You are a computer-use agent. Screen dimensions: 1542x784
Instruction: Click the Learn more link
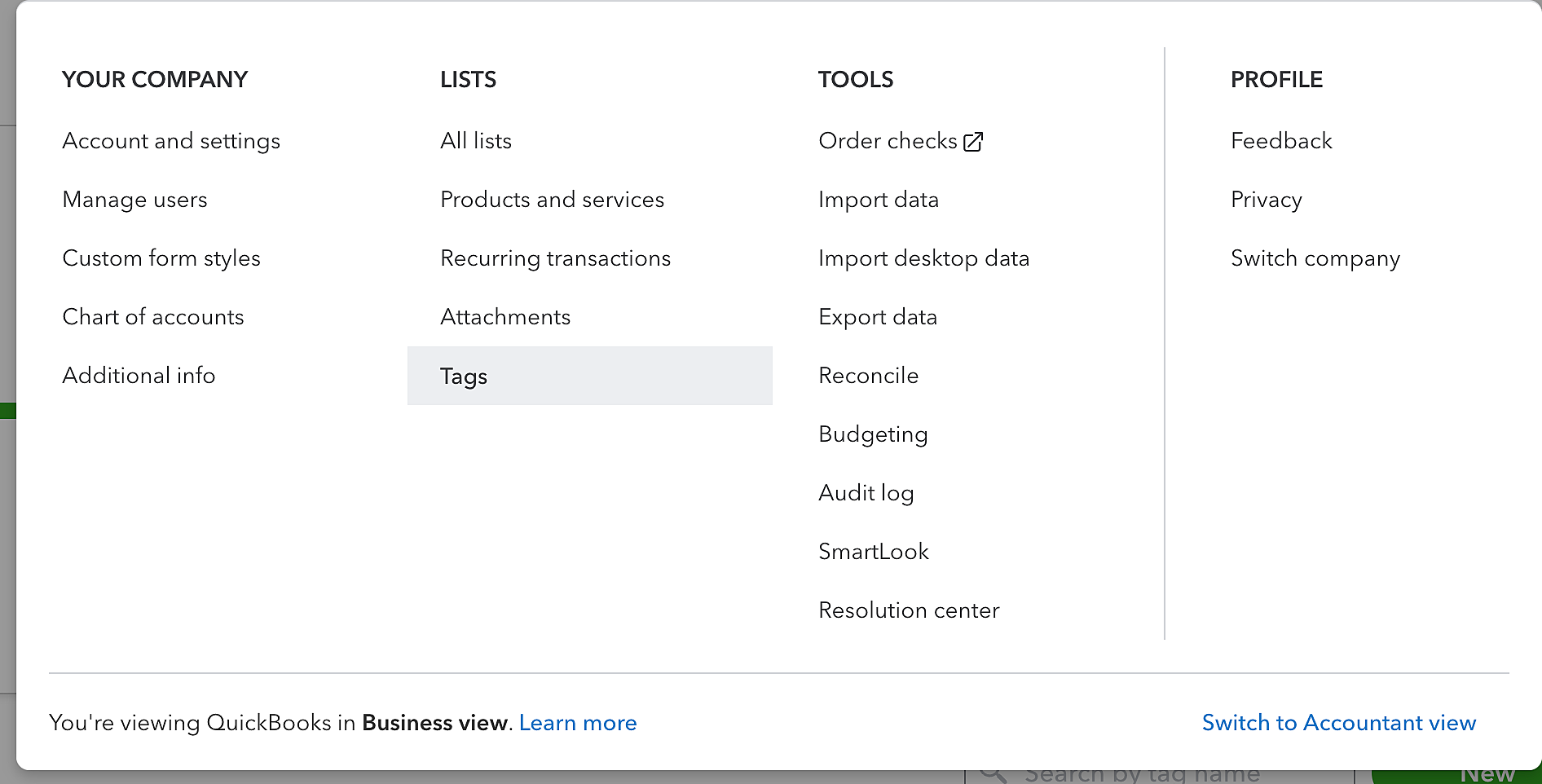pos(578,723)
